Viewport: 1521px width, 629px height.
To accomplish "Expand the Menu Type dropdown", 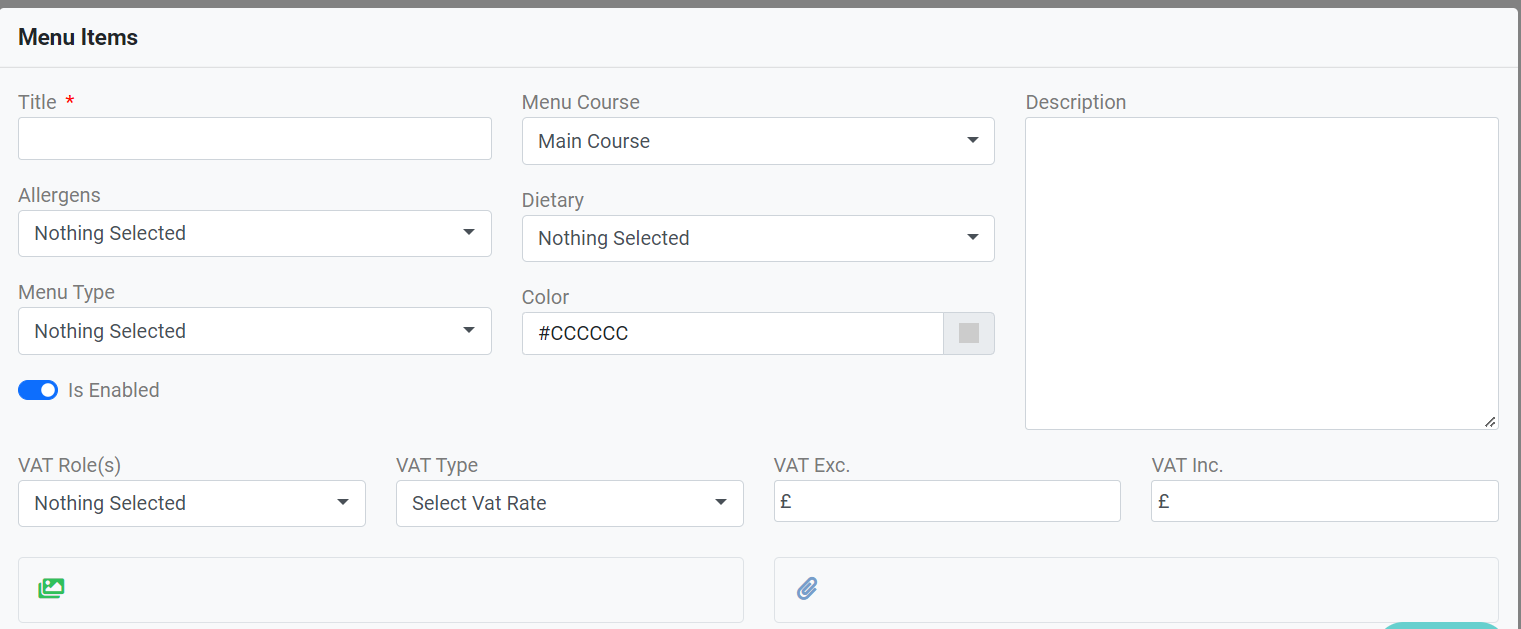I will pyautogui.click(x=254, y=331).
